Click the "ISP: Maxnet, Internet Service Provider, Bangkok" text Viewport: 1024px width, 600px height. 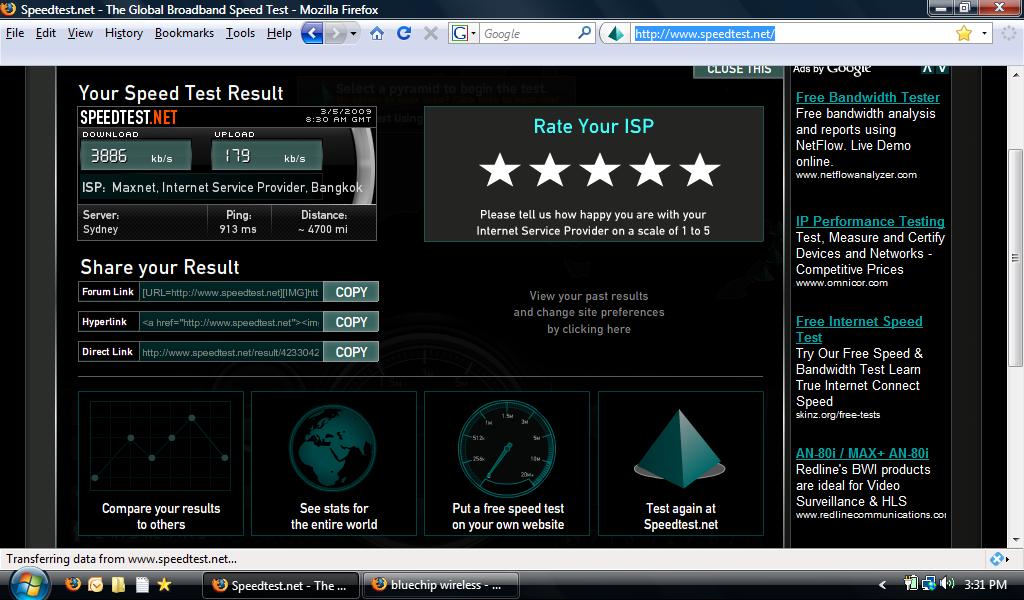click(222, 187)
